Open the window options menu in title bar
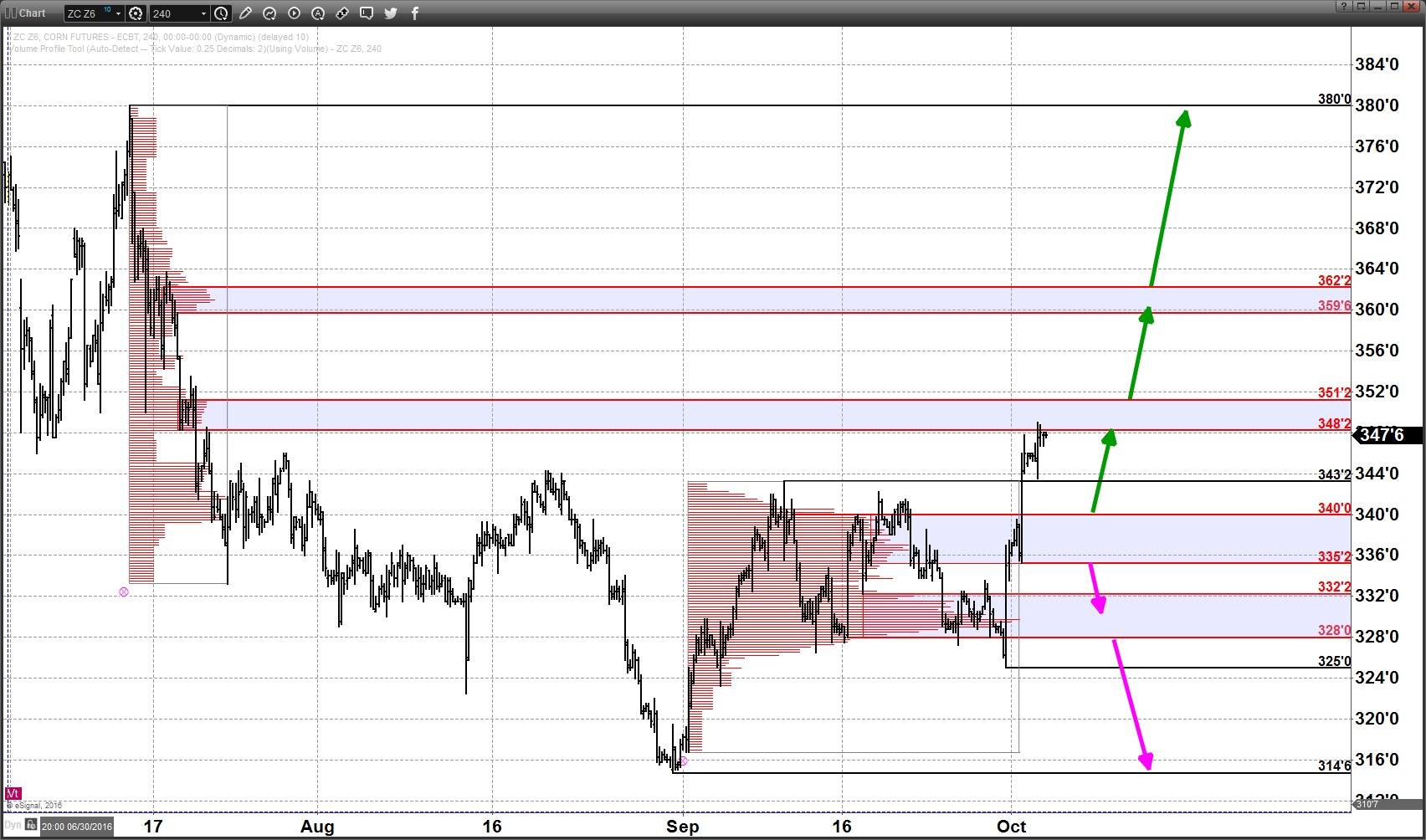The height and width of the screenshot is (840, 1426). (1362, 7)
